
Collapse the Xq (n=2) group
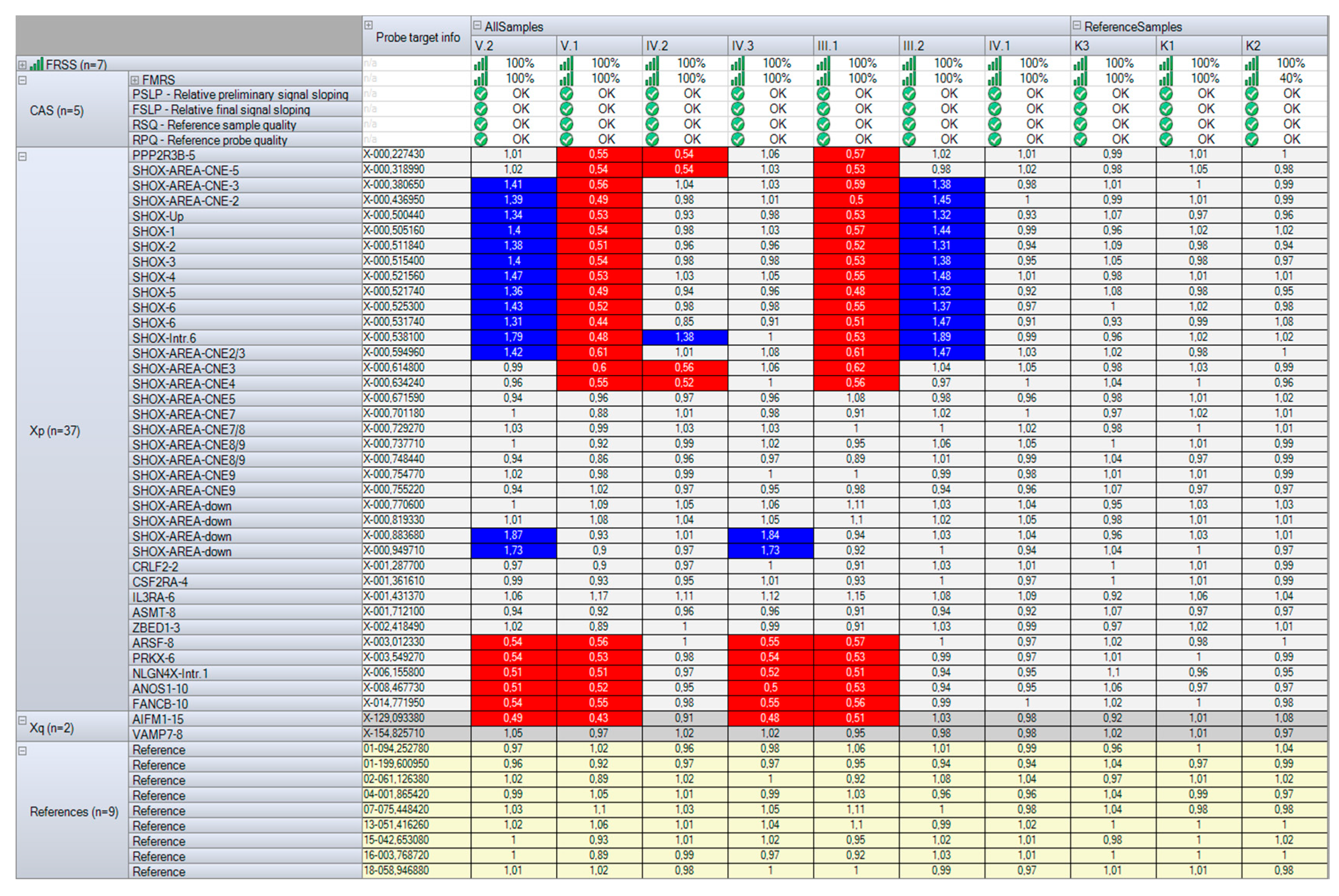pyautogui.click(x=22, y=720)
